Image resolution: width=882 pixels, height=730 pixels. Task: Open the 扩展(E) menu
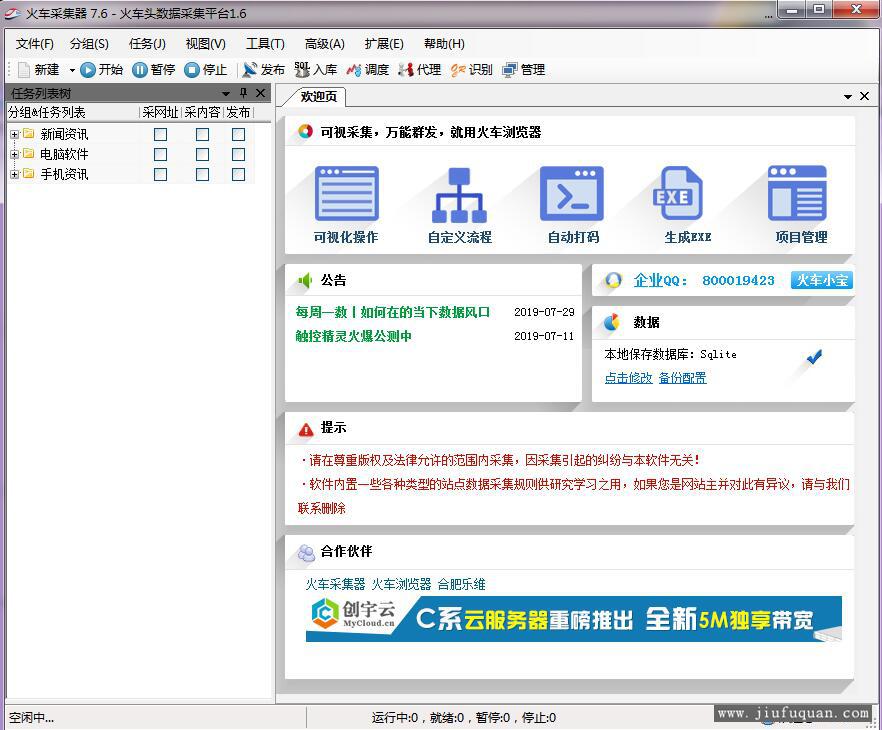[x=384, y=43]
